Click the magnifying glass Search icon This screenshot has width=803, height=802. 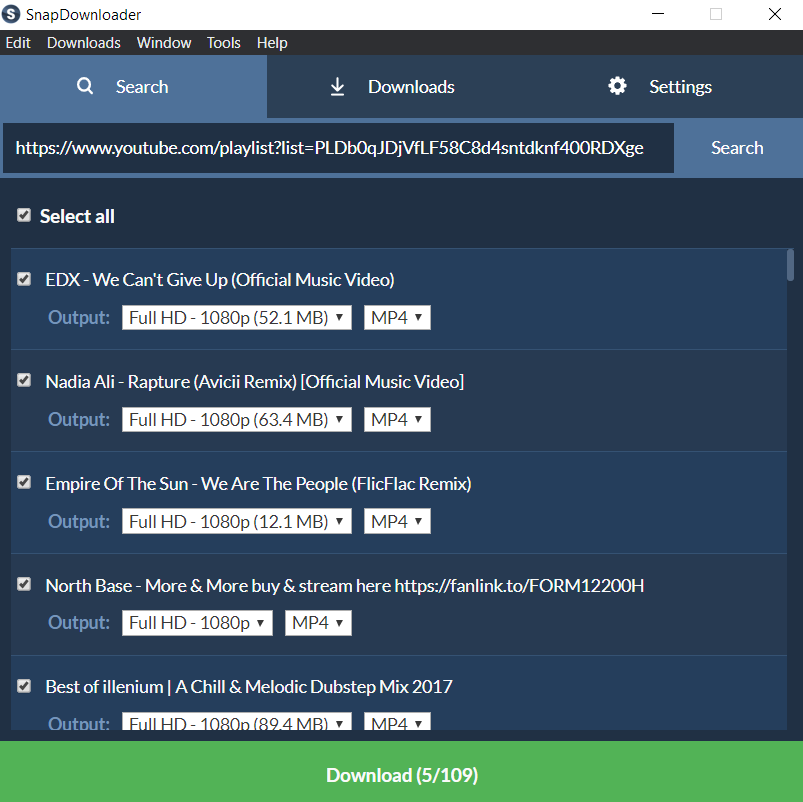click(85, 86)
